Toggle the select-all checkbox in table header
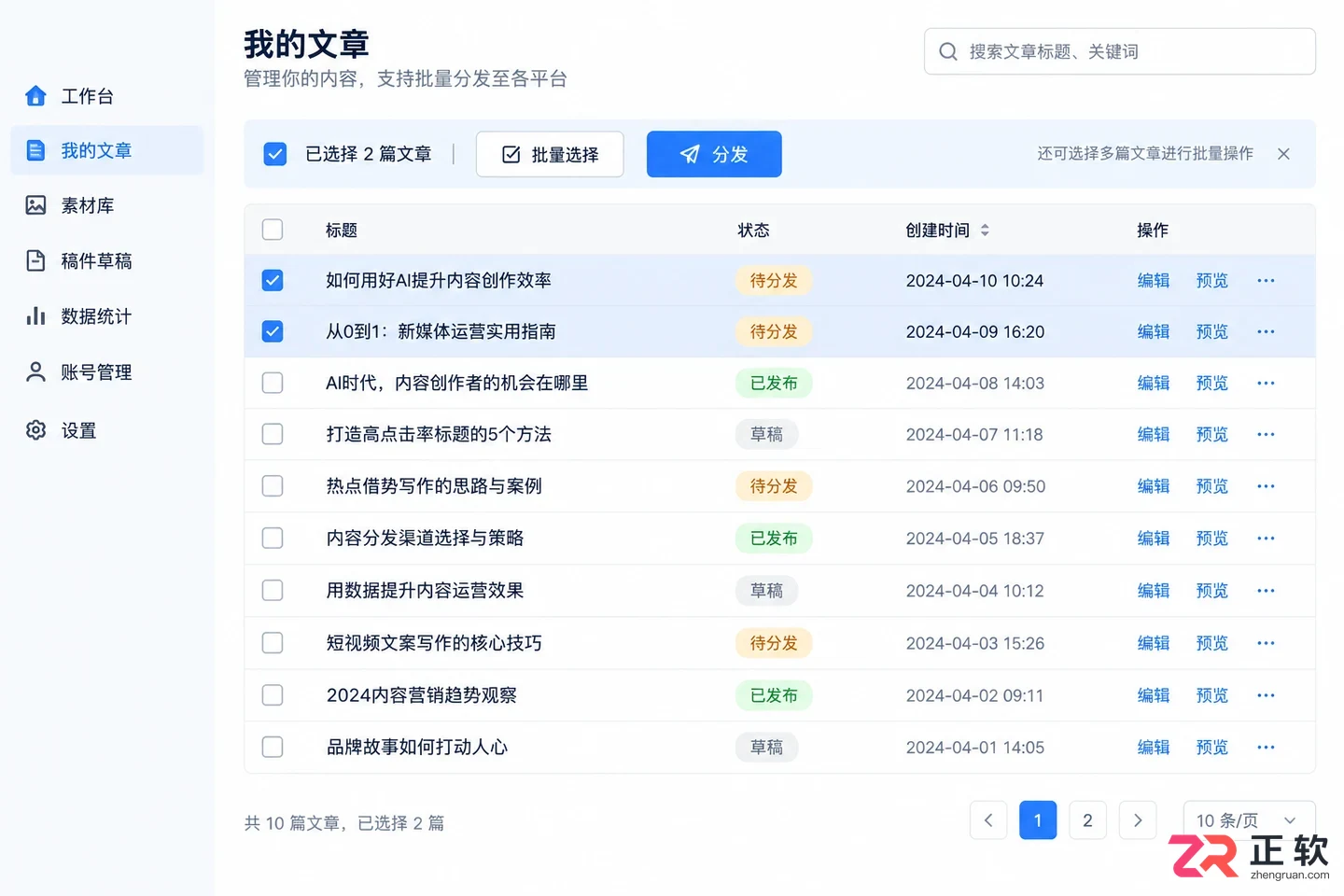The height and width of the screenshot is (896, 1344). [x=273, y=230]
